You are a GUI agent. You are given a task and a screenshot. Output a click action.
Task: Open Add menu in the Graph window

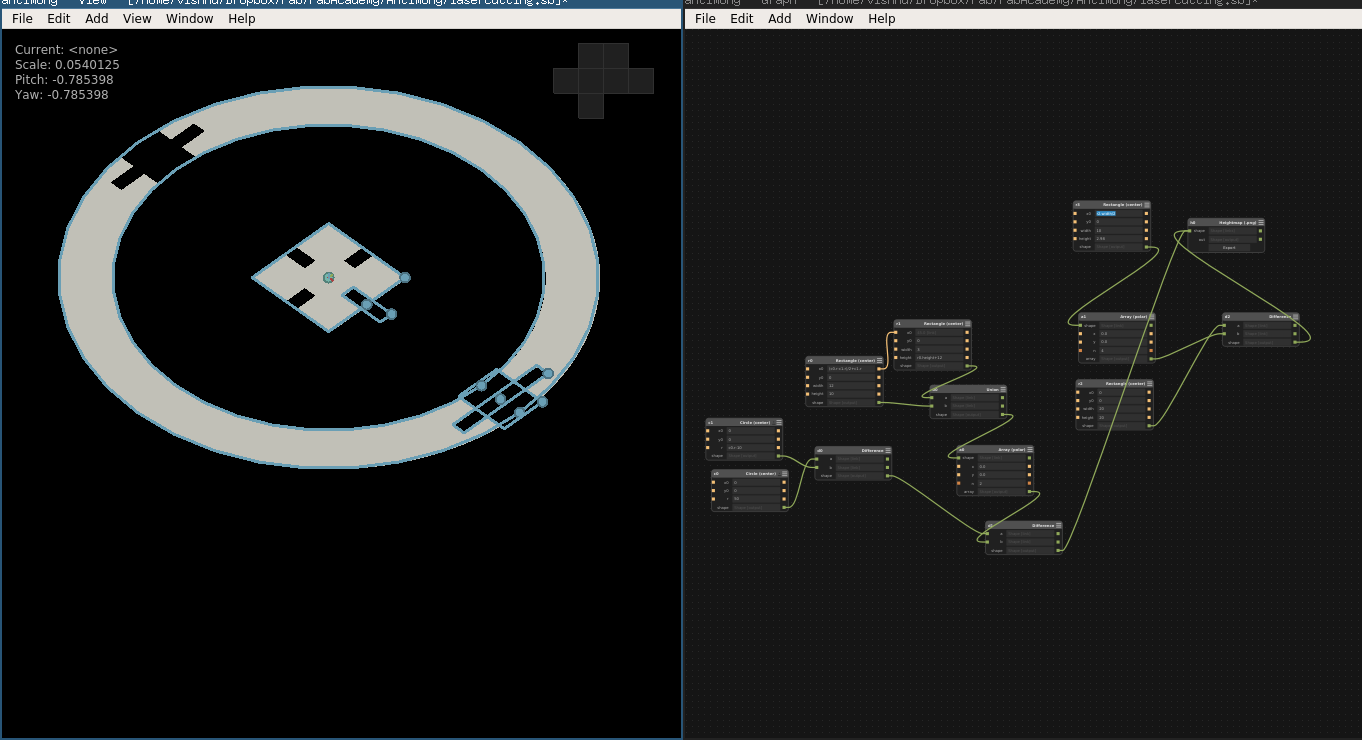point(779,19)
